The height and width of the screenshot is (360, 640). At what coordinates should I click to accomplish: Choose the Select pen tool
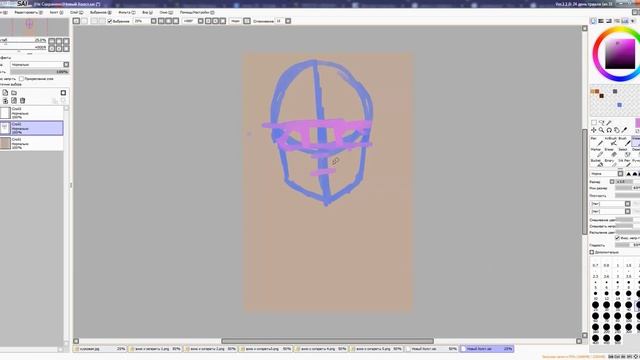tap(624, 152)
